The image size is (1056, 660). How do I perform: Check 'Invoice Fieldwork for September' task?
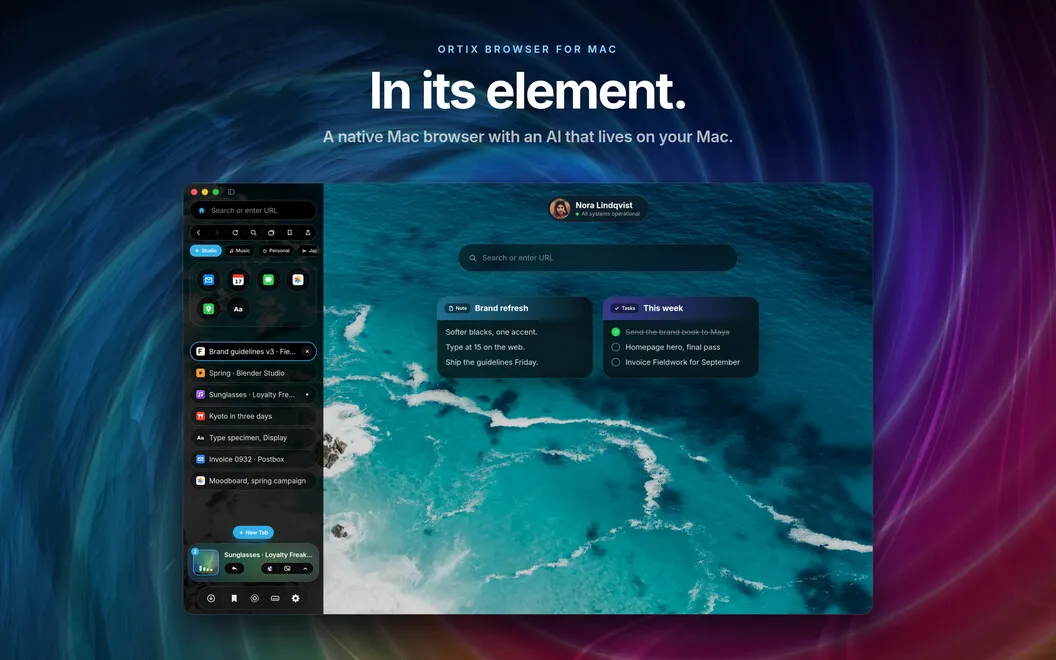click(616, 362)
